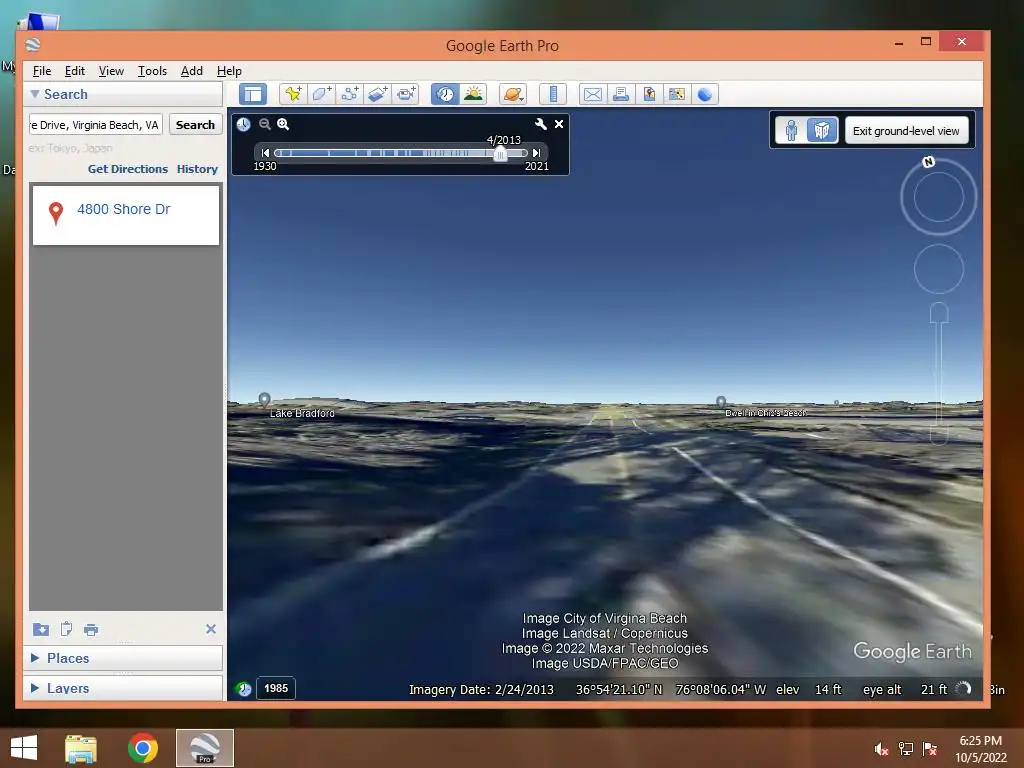
Task: Click the vertical zoom slider
Action: tap(939, 374)
